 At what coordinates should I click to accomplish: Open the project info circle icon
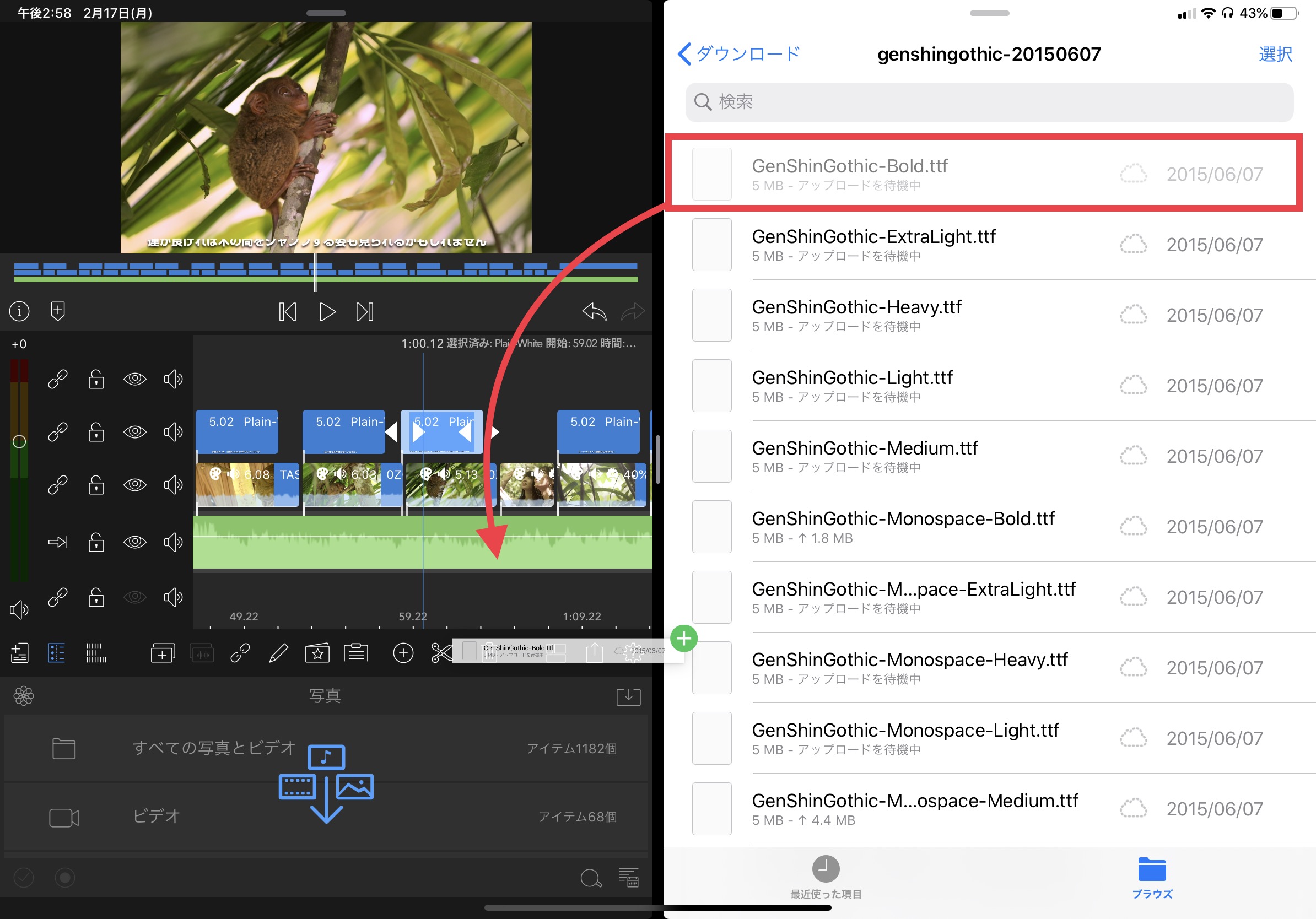(x=19, y=311)
